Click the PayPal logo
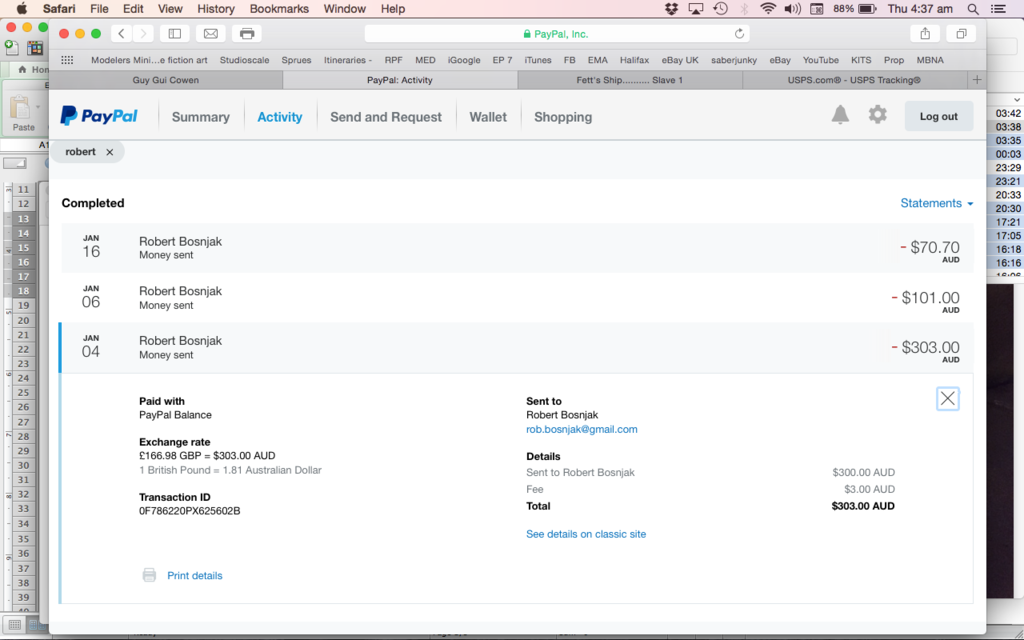Screen dimensions: 1024x640 pyautogui.click(x=99, y=116)
